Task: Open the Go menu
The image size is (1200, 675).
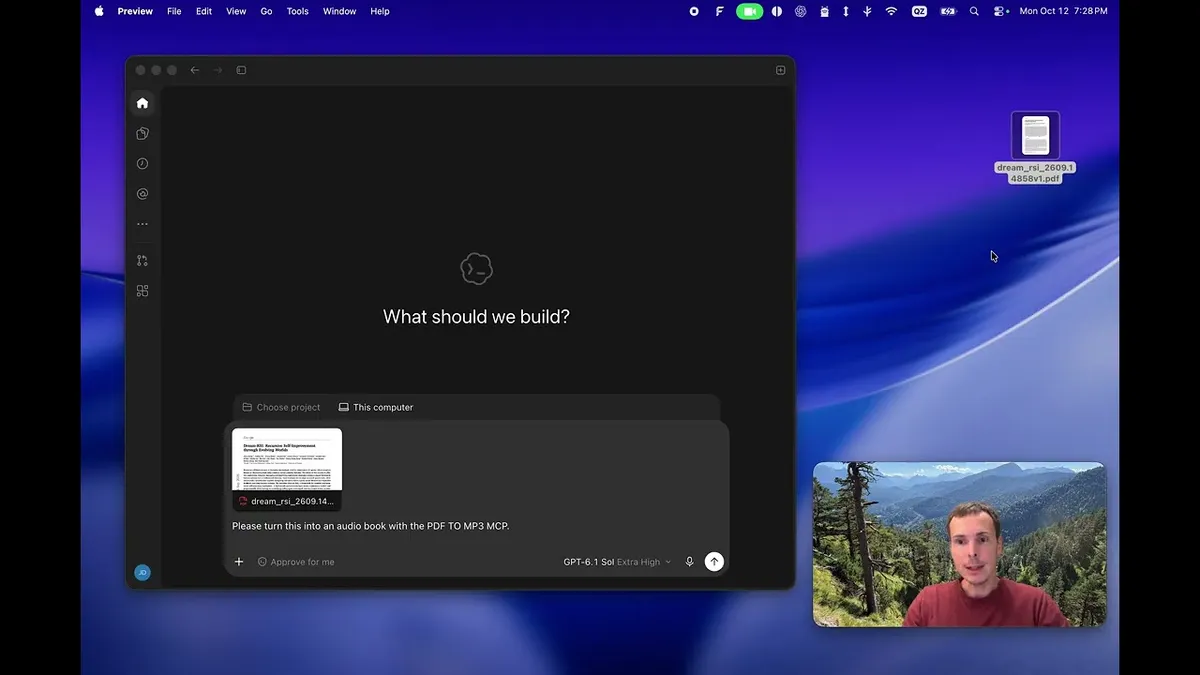Action: [x=266, y=11]
